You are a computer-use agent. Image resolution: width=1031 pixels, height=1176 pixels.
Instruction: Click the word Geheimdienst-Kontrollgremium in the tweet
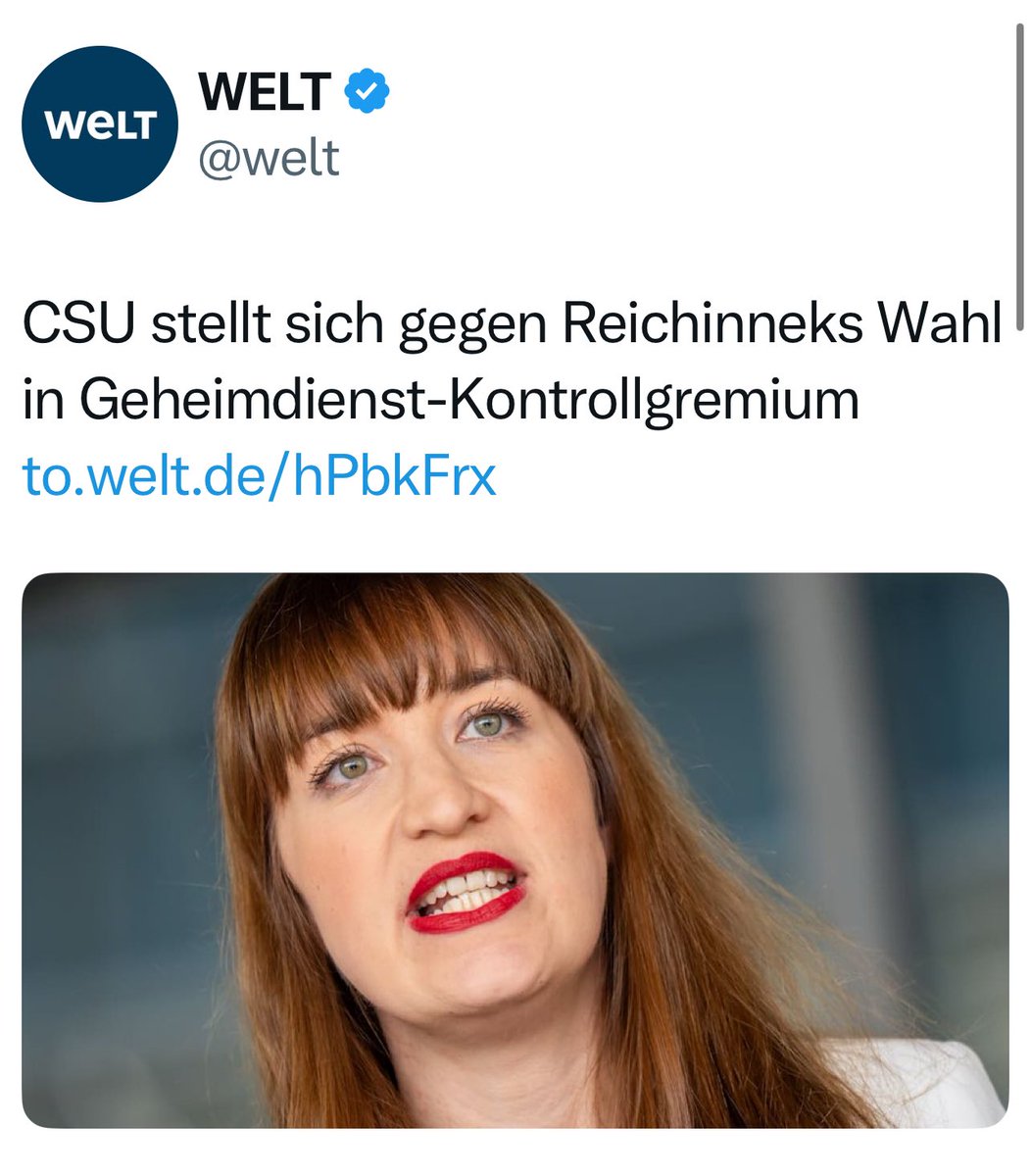pos(467,401)
